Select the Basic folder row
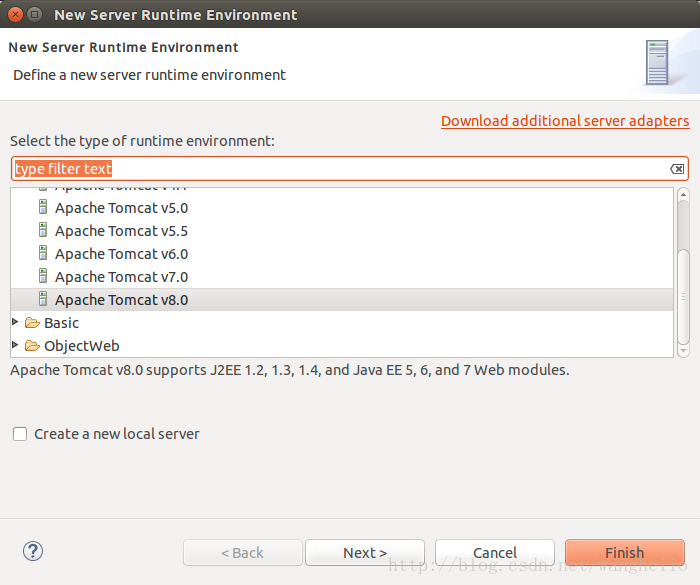This screenshot has height=585, width=700. coord(342,323)
